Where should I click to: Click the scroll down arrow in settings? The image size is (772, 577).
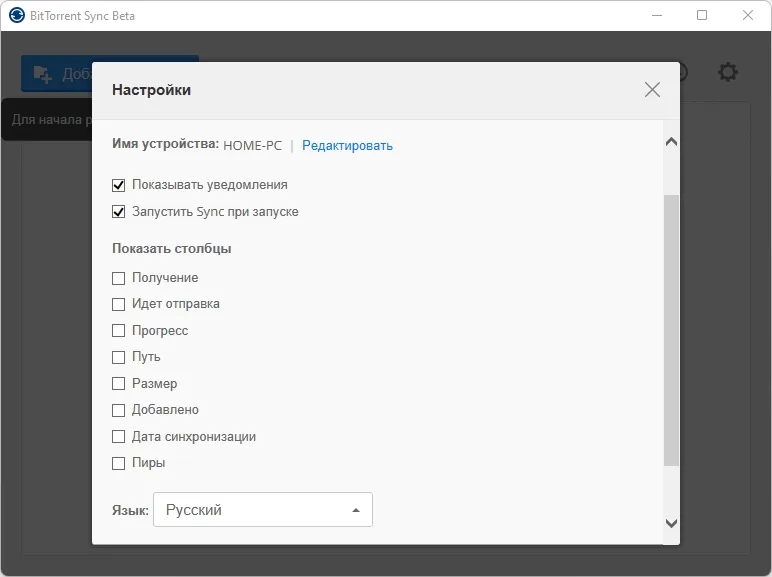(671, 523)
